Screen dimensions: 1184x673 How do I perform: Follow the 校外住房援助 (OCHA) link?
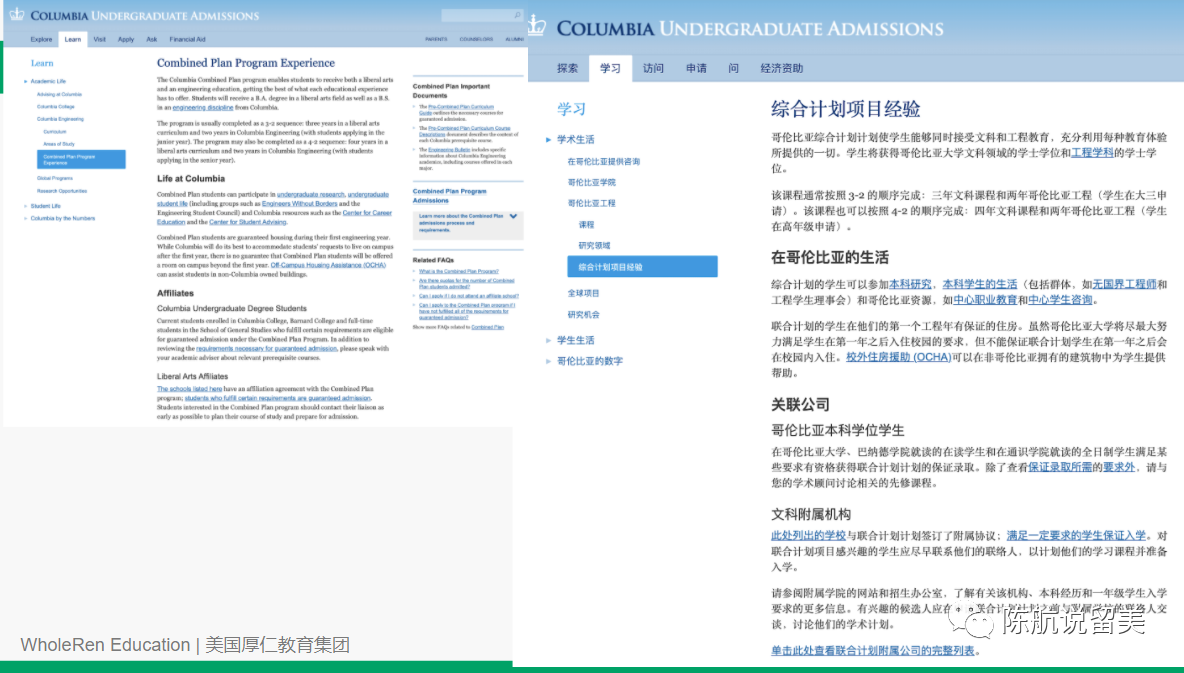pyautogui.click(x=898, y=357)
